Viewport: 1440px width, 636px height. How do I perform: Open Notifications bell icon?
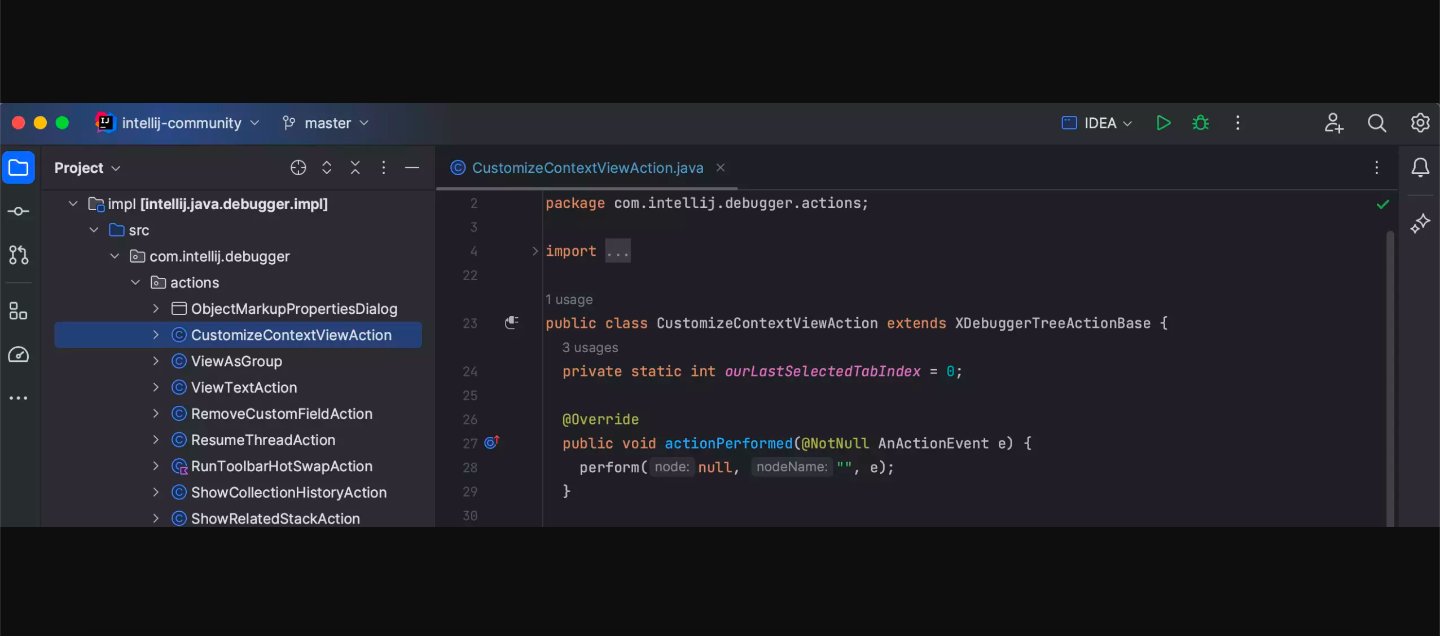pos(1420,168)
